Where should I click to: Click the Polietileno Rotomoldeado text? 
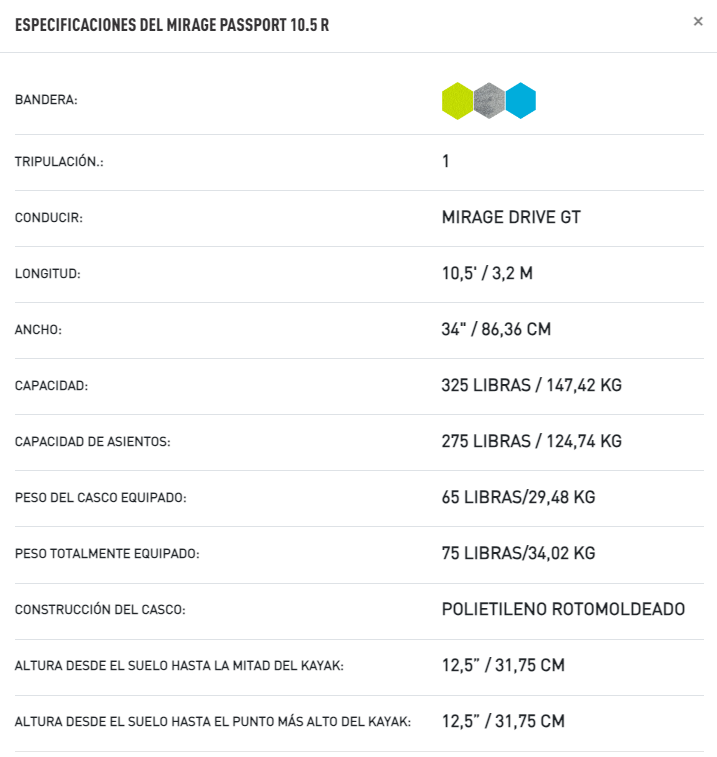(563, 609)
